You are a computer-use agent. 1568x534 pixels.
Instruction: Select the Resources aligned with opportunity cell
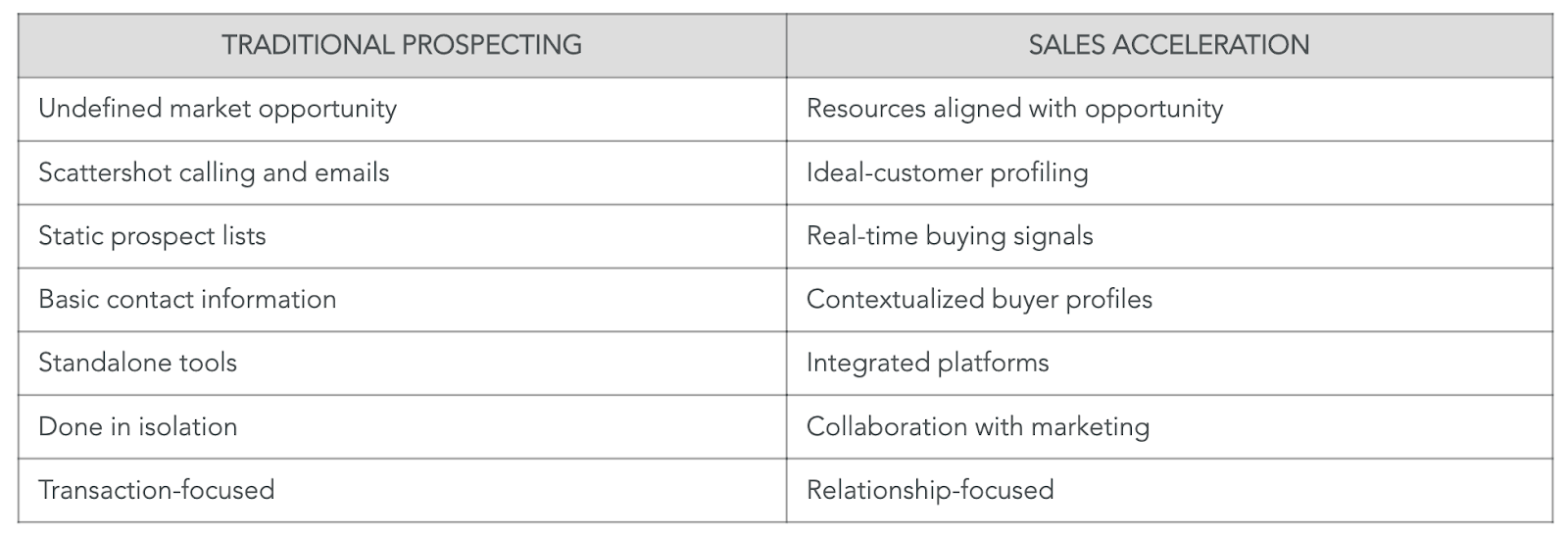[x=1014, y=109]
